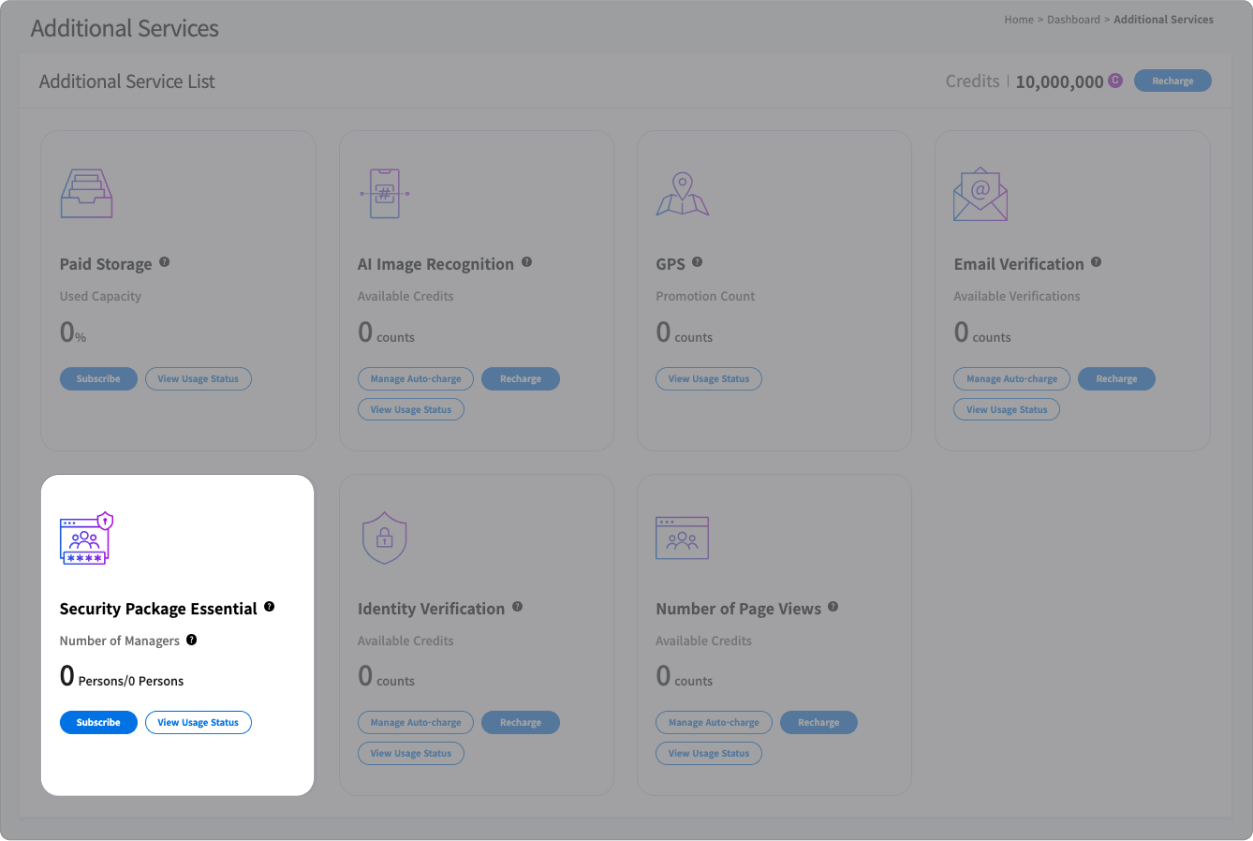Click the Number of Page Views icon

pyautogui.click(x=682, y=538)
